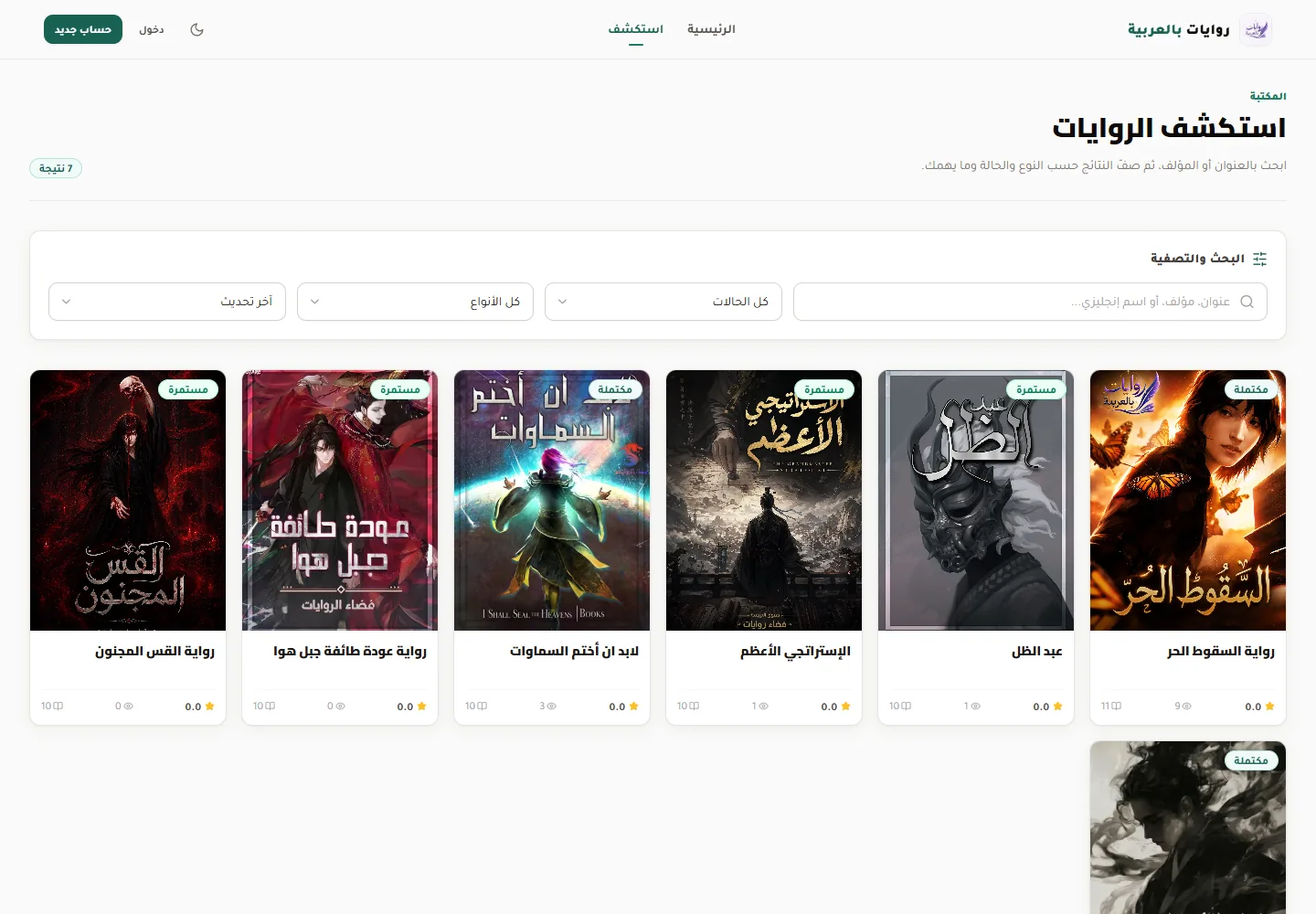
Task: Click مكتملة badge on the seventh cover
Action: click(x=1251, y=760)
